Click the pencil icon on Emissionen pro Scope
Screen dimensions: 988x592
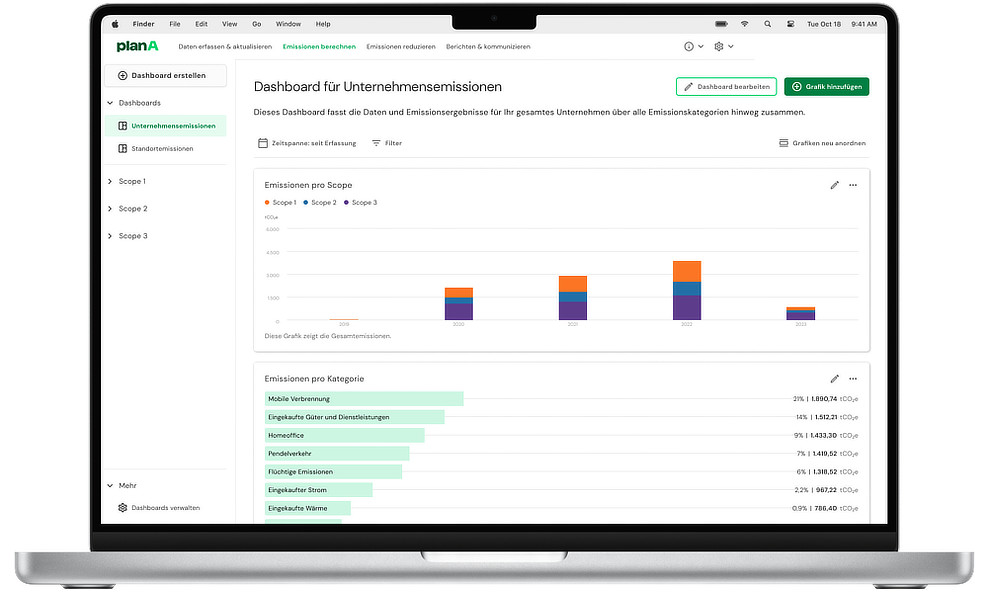pyautogui.click(x=835, y=185)
